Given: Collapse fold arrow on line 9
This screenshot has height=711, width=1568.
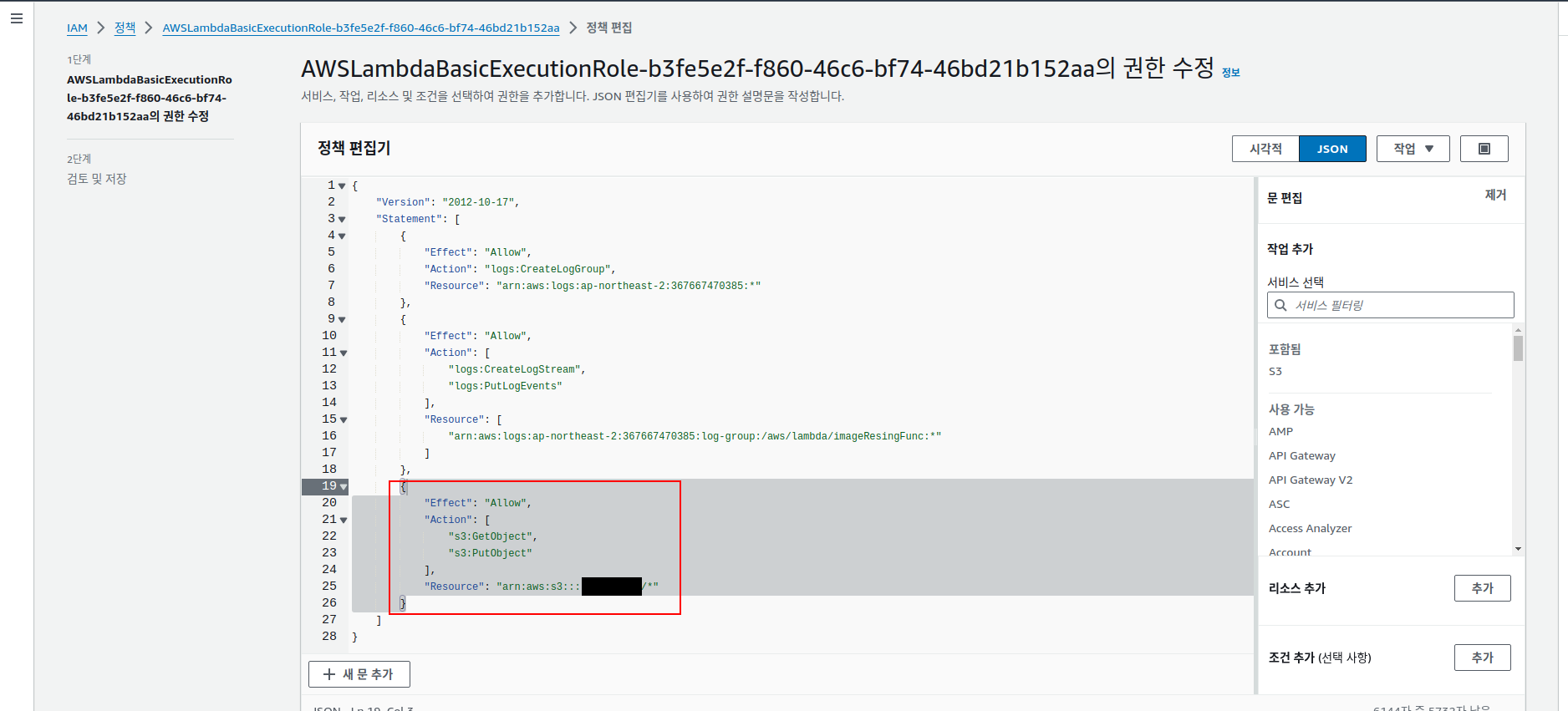Looking at the screenshot, I should 342,320.
